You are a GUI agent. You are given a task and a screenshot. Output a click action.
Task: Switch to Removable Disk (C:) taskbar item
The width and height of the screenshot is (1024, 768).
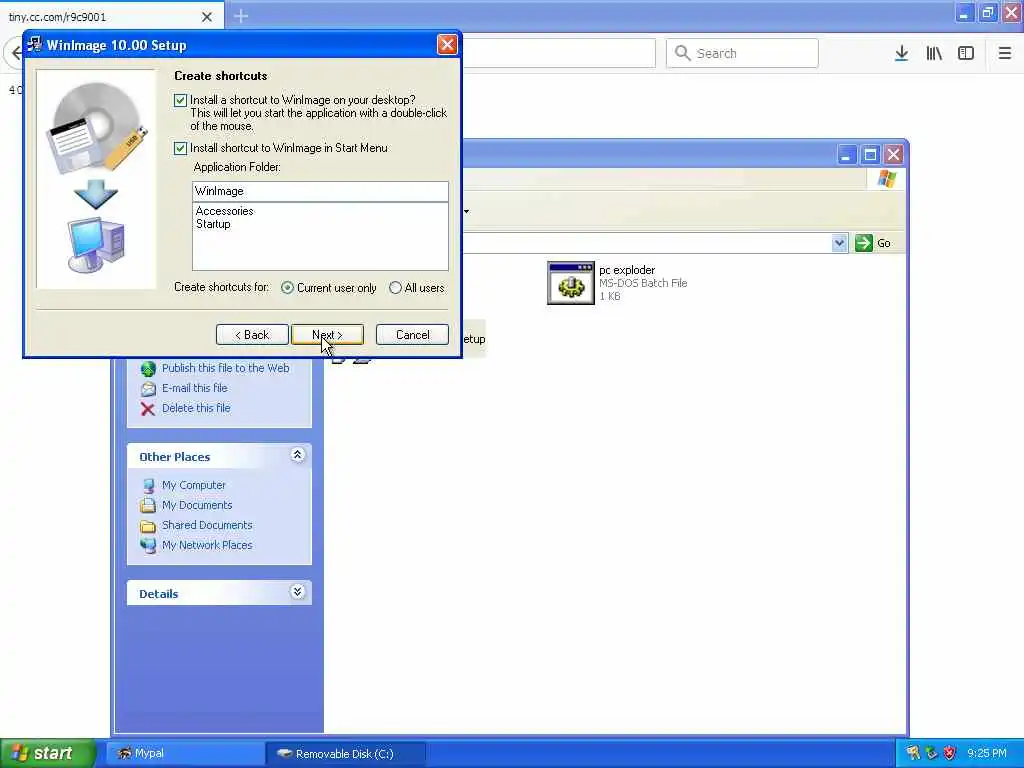click(x=346, y=754)
